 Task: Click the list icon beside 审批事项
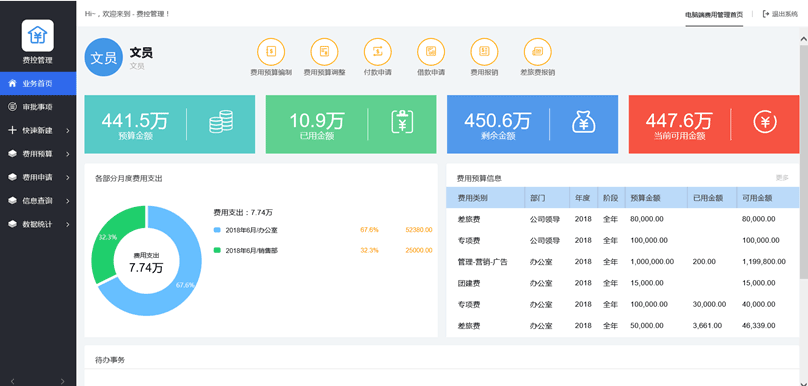[12, 107]
